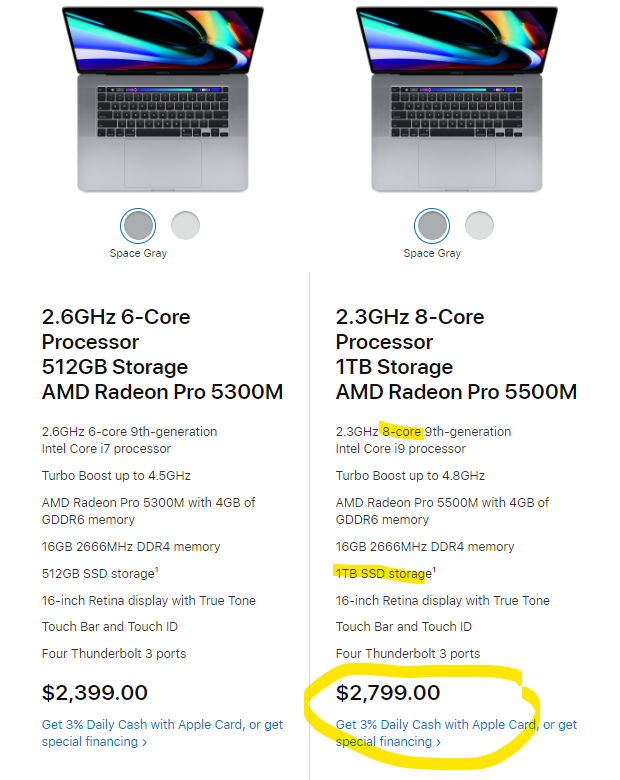Click AMD Radeon Pro 5500M with 4GB description
The image size is (620, 780).
(x=442, y=503)
